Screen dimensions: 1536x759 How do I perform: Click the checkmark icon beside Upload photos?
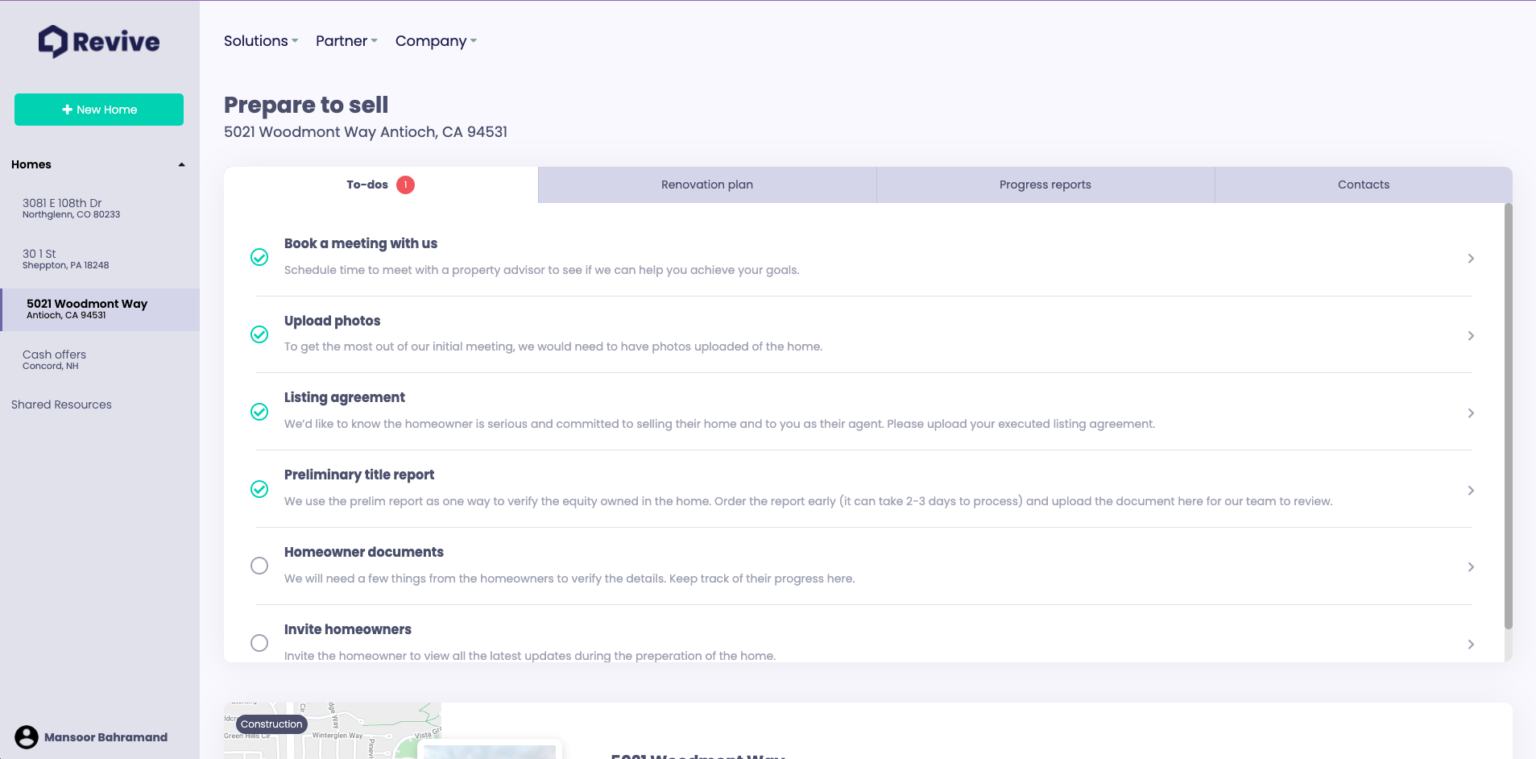[x=259, y=334]
